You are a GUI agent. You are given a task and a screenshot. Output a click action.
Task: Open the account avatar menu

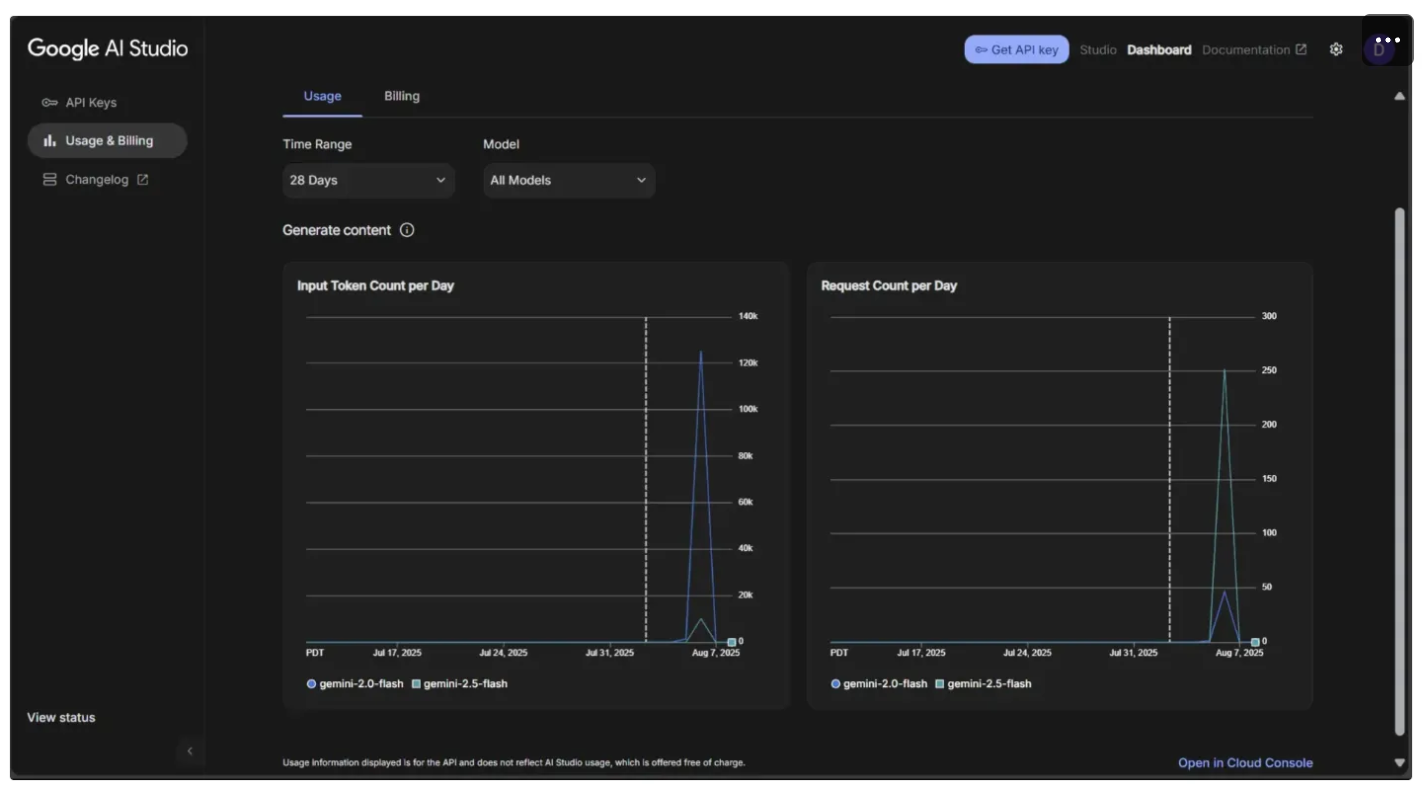pyautogui.click(x=1379, y=50)
